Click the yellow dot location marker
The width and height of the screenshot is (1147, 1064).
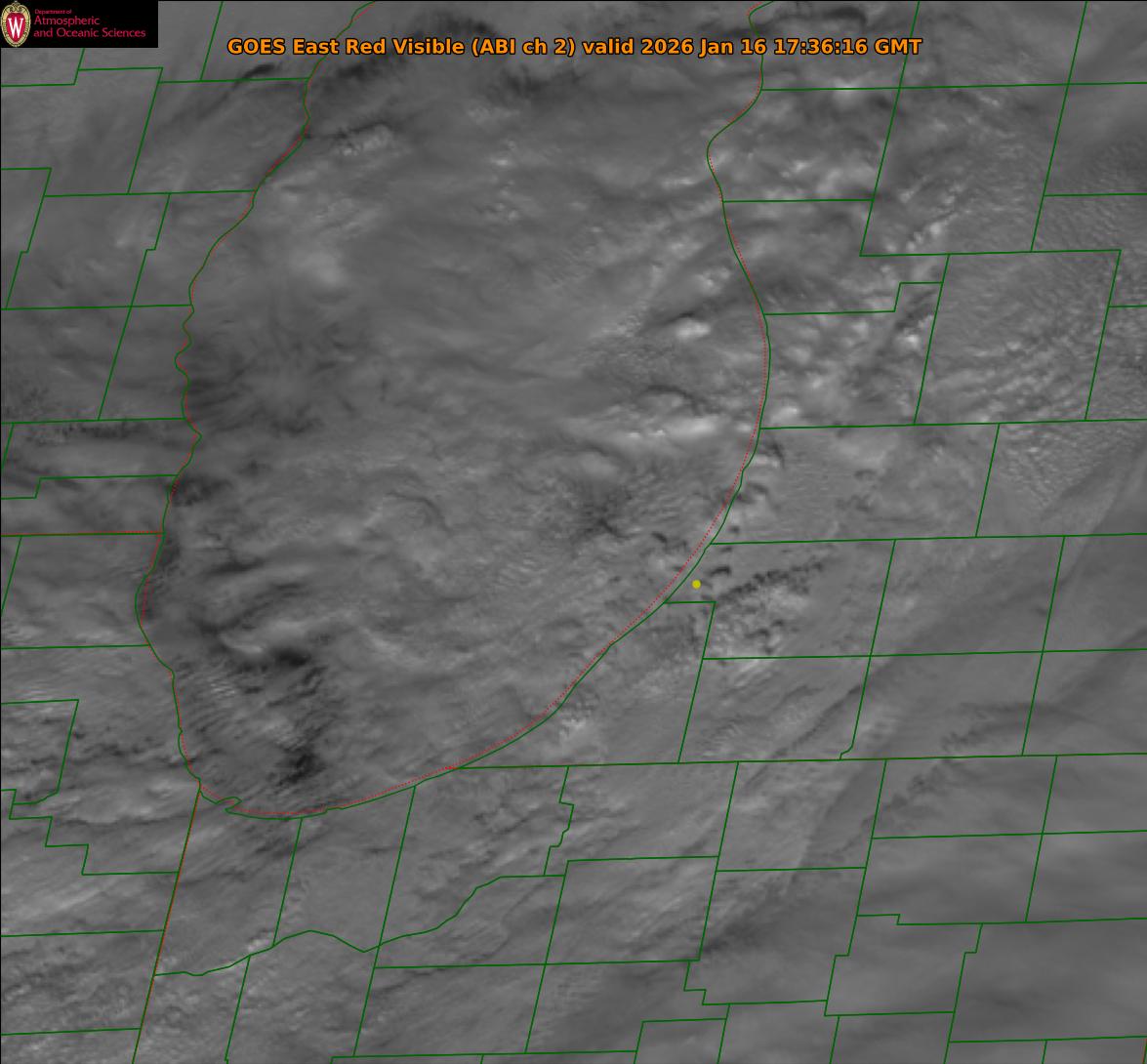(x=696, y=584)
